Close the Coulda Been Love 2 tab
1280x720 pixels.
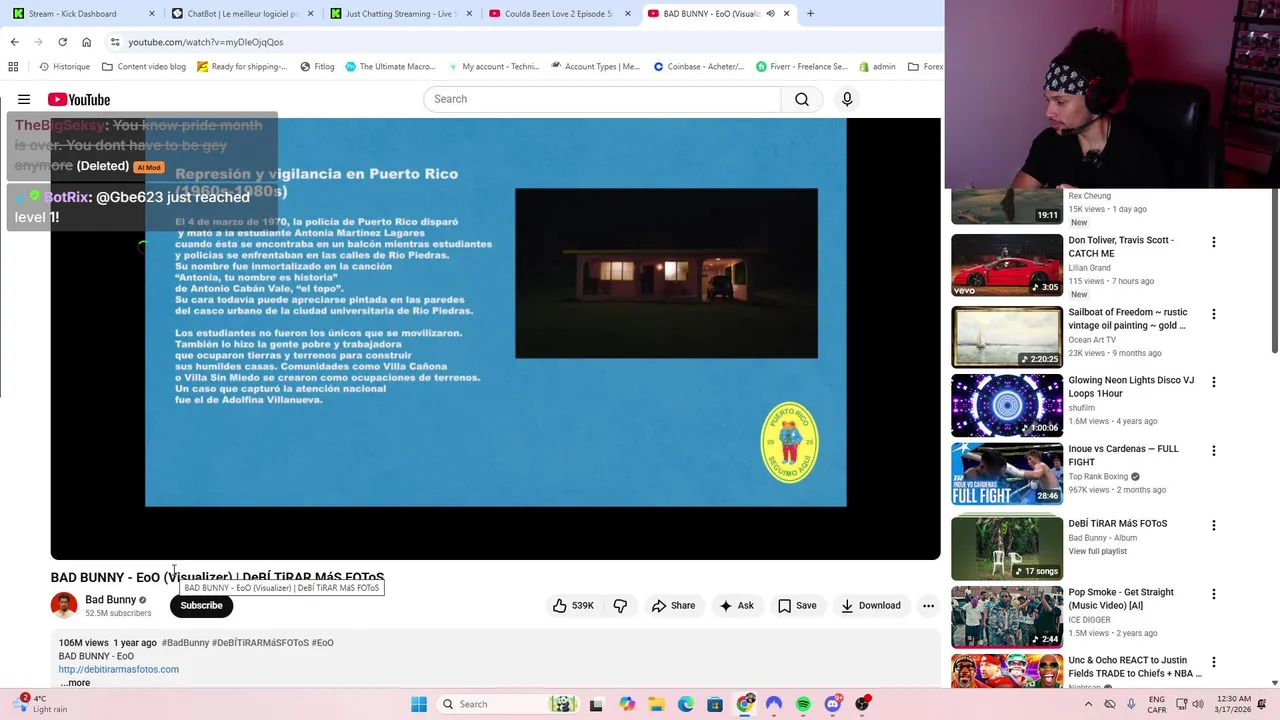628,14
